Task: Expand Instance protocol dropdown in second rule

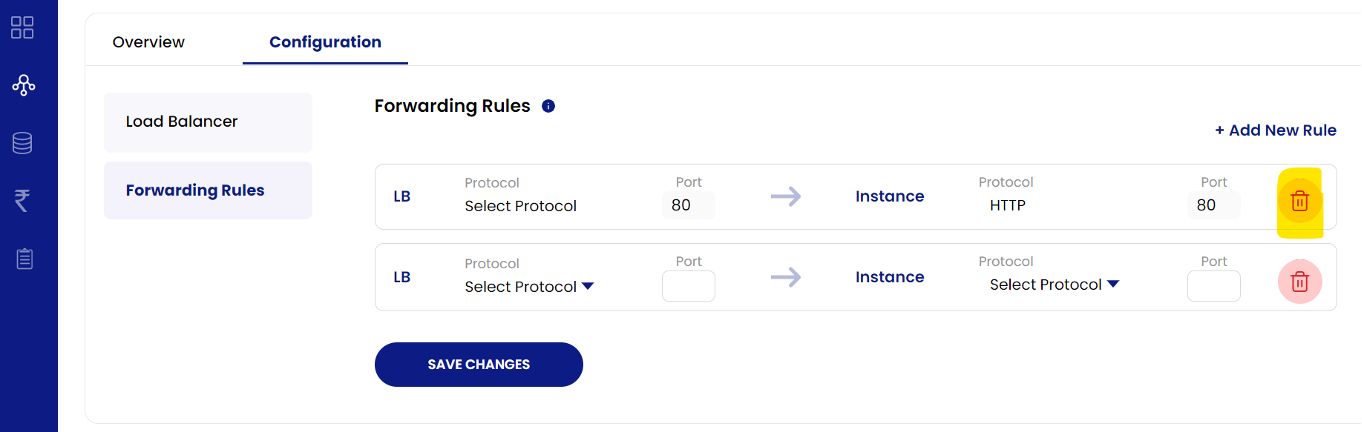Action: pos(1054,285)
